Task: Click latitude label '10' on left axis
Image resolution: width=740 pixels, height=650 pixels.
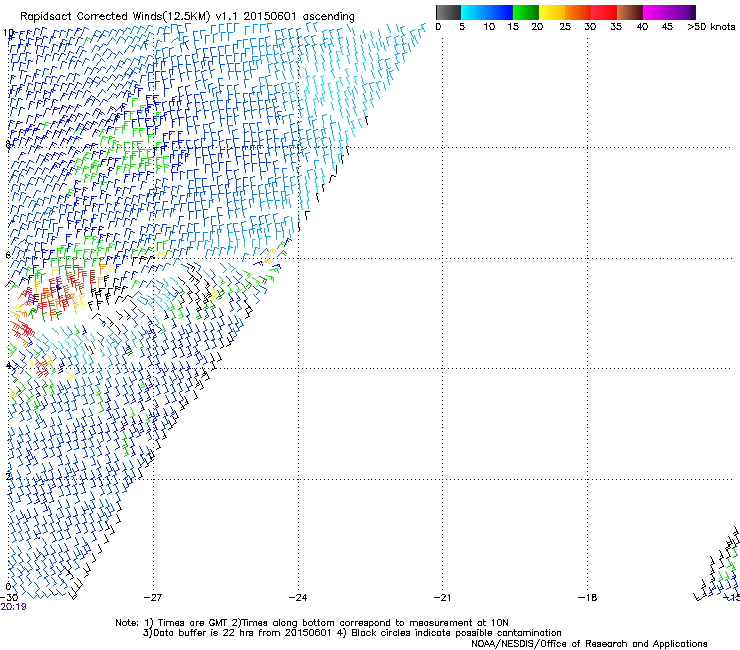Action: tap(8, 33)
